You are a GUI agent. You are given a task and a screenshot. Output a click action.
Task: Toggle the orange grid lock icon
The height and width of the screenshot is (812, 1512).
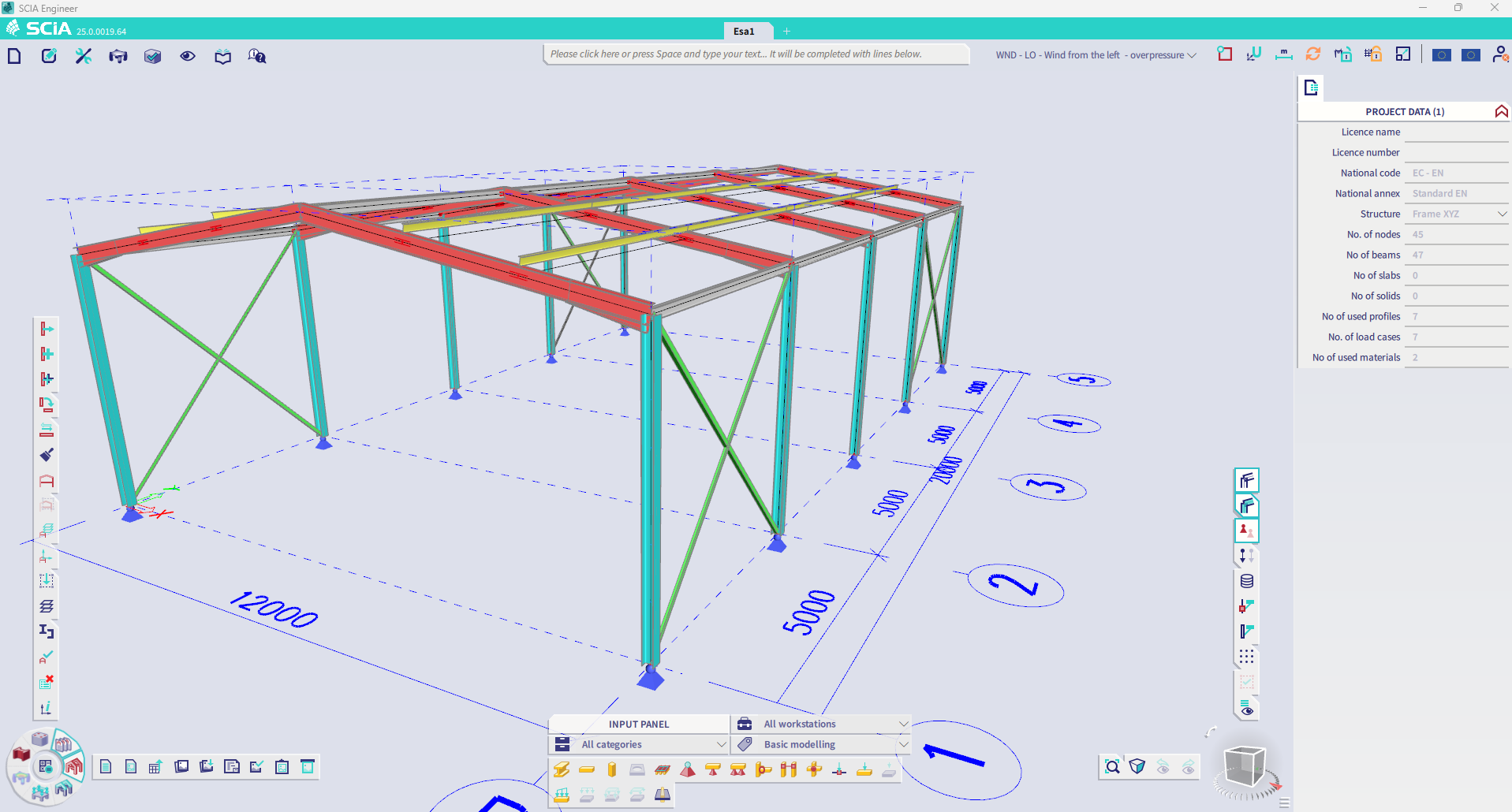coord(1373,54)
